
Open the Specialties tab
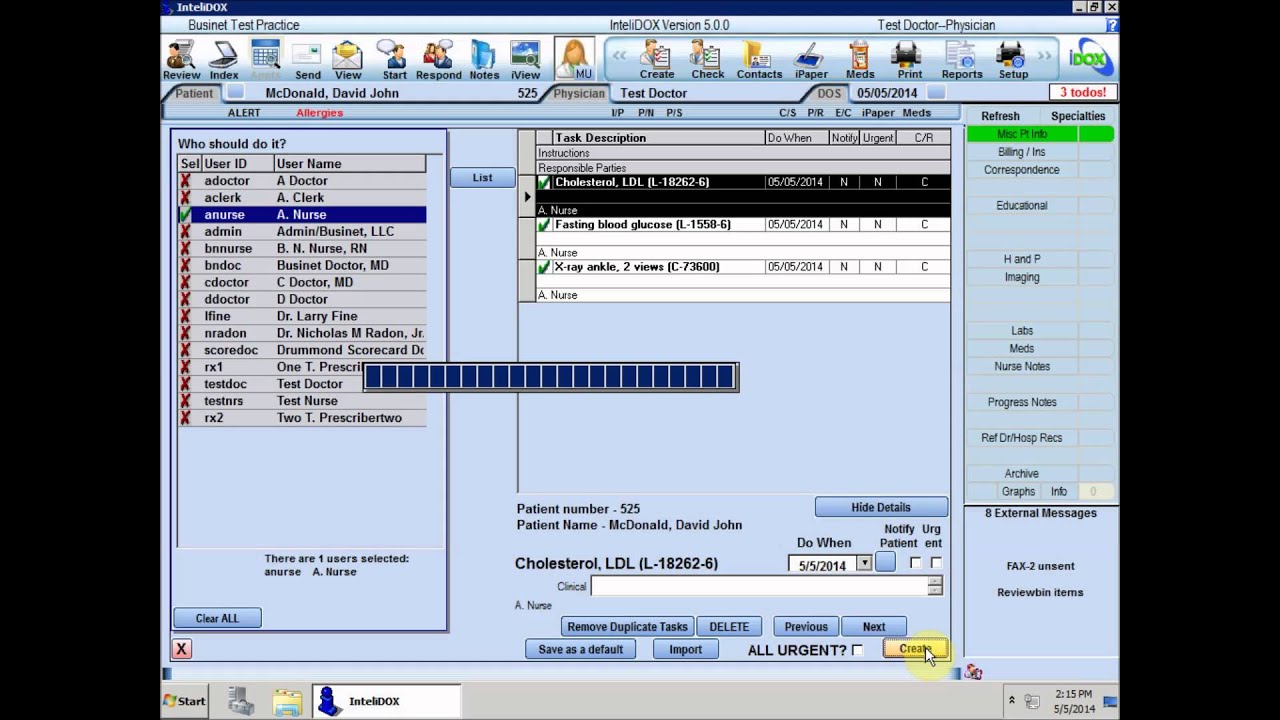[x=1078, y=116]
